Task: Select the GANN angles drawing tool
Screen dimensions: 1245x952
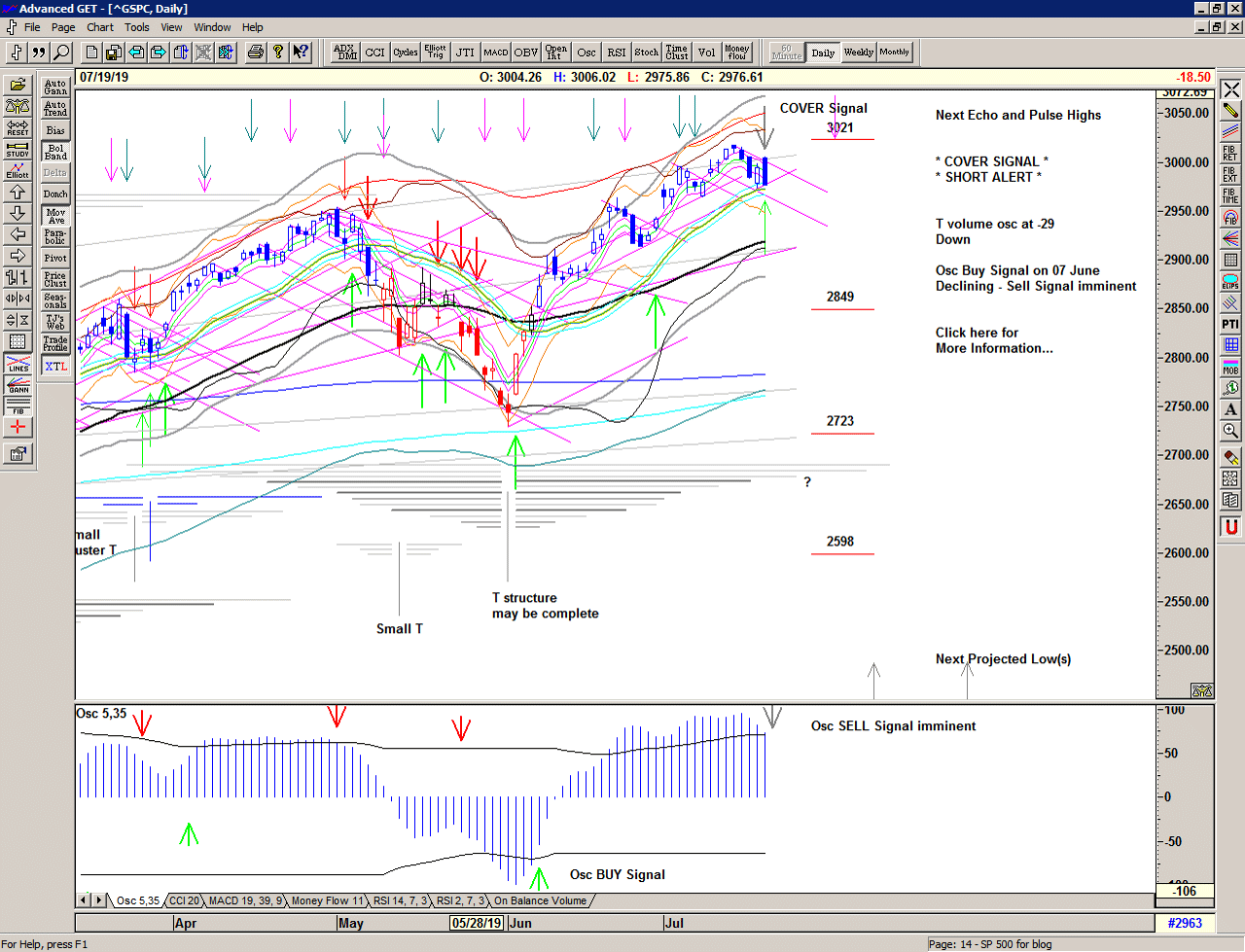Action: (18, 385)
